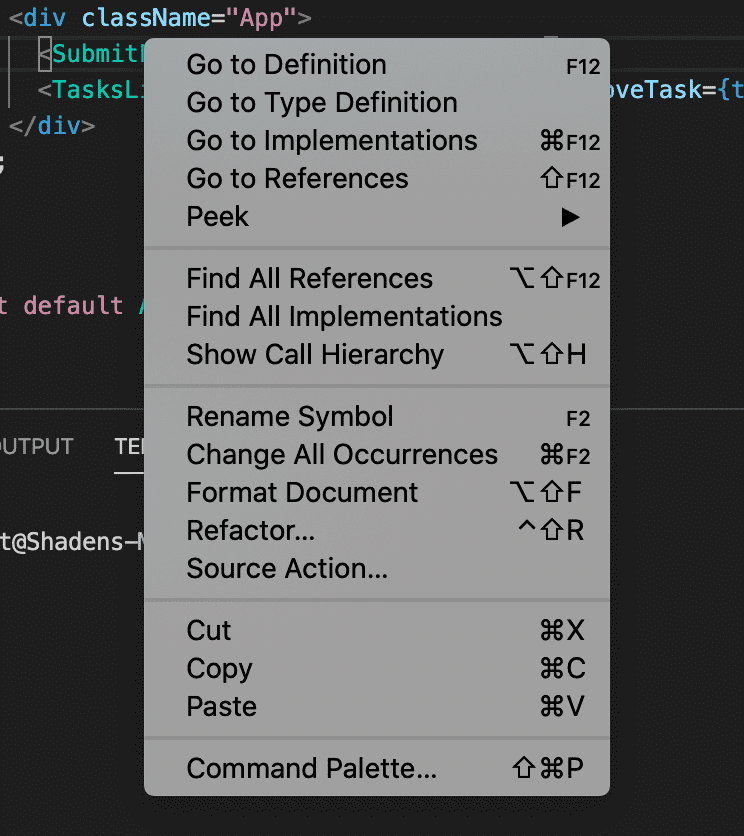Open Show Call Hierarchy
Image resolution: width=744 pixels, height=836 pixels.
315,355
